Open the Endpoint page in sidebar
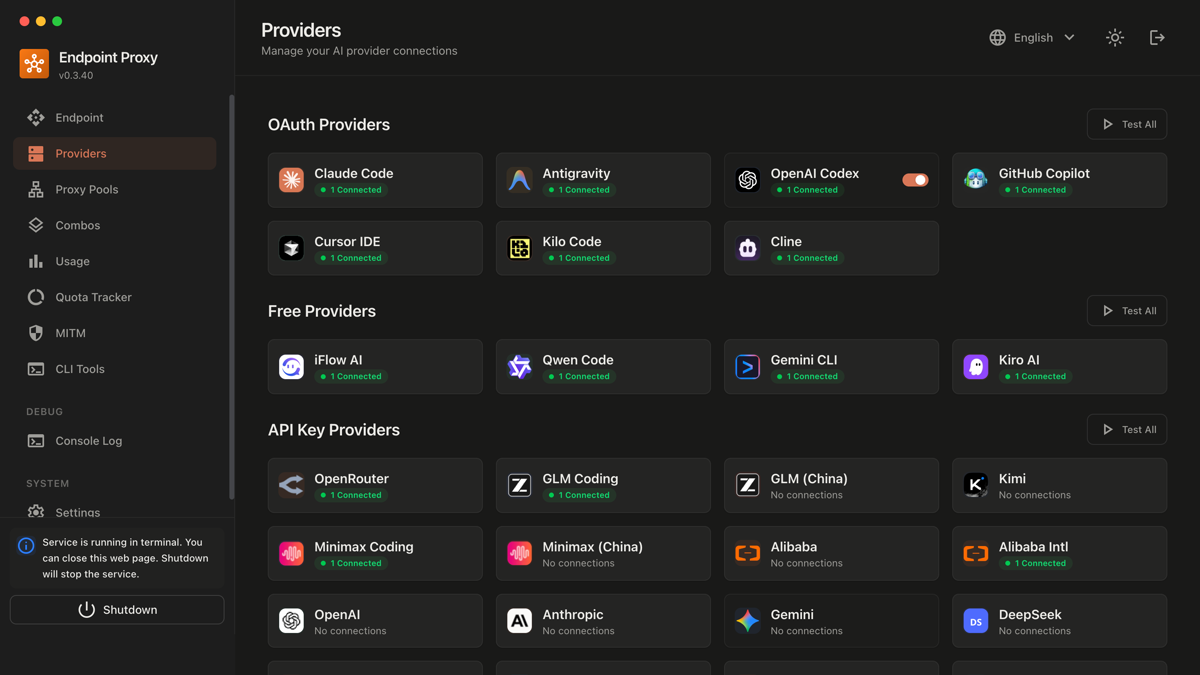Image resolution: width=1200 pixels, height=675 pixels. pos(115,118)
